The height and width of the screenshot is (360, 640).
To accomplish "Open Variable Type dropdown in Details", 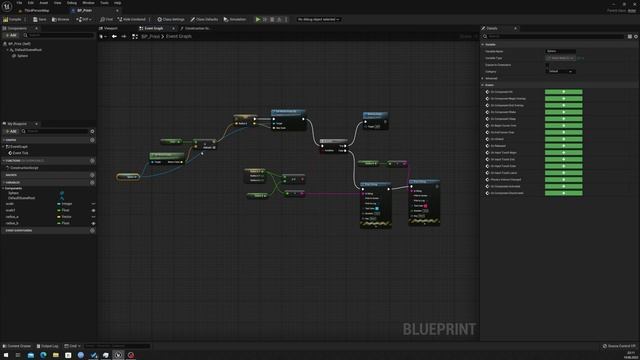I will tap(560, 58).
